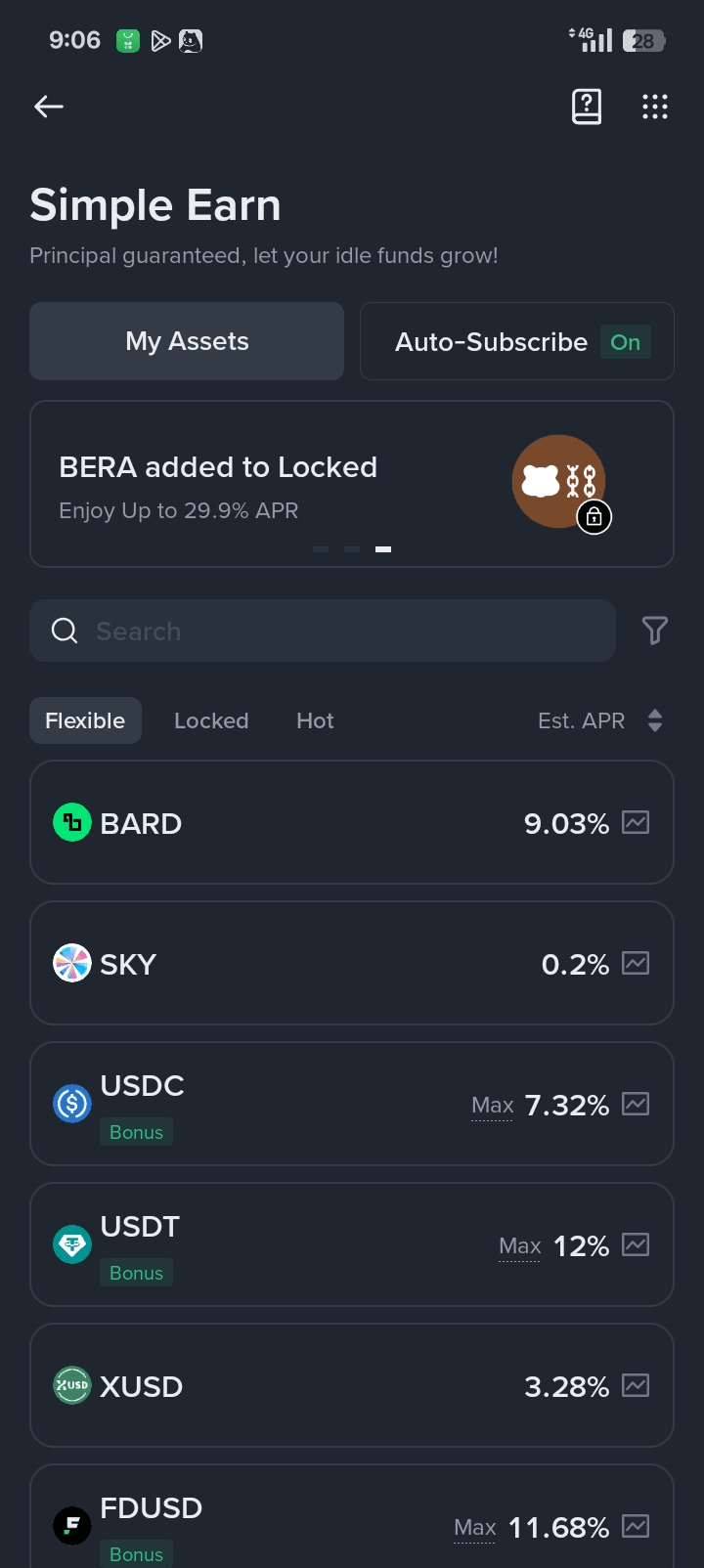Image resolution: width=704 pixels, height=1568 pixels.
Task: Switch to the Locked tab
Action: pyautogui.click(x=211, y=721)
